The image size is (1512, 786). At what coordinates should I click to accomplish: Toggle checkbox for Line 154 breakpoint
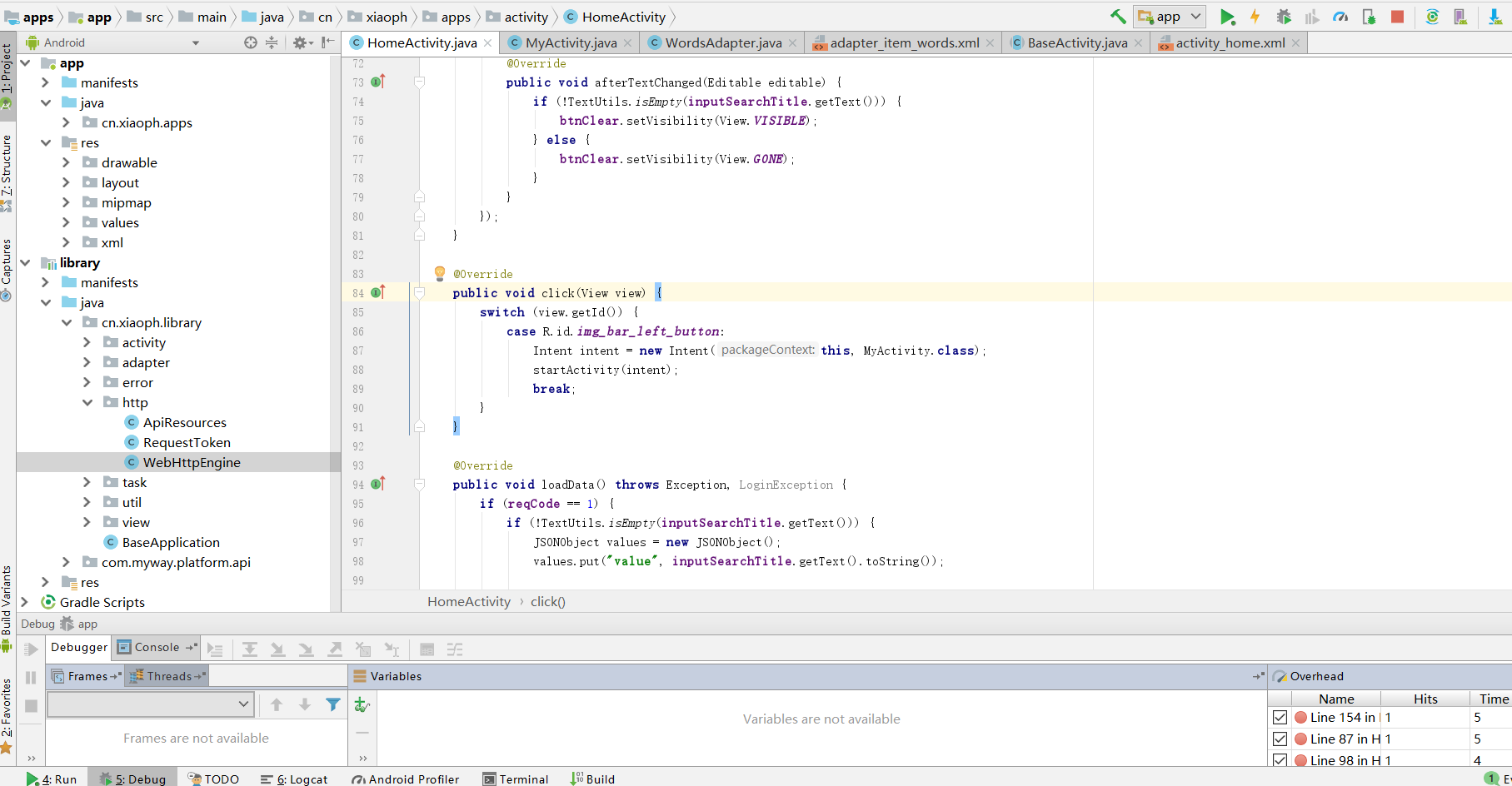(1280, 717)
